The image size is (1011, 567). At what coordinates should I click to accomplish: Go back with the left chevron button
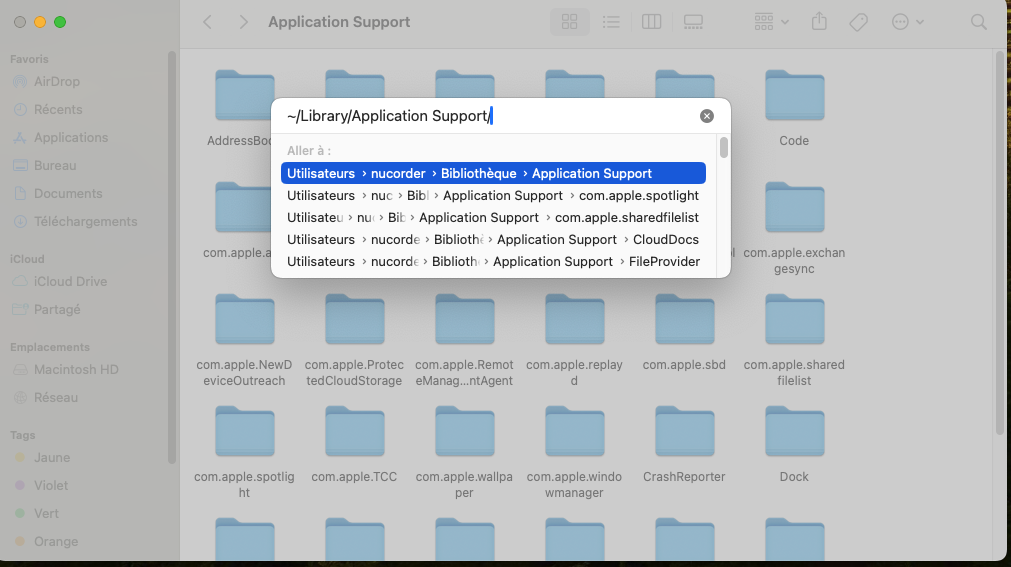point(208,22)
